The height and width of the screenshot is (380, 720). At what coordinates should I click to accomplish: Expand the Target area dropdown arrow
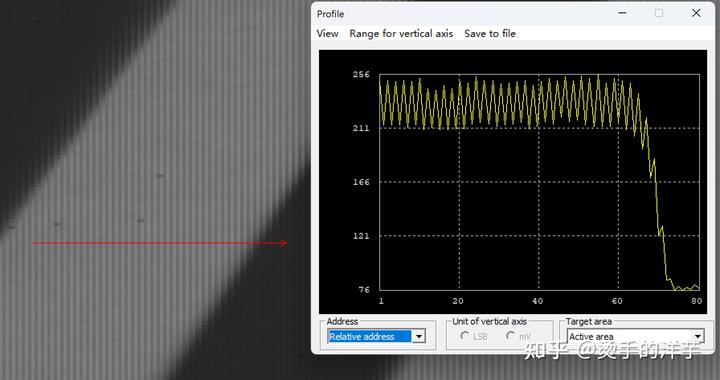tap(698, 336)
